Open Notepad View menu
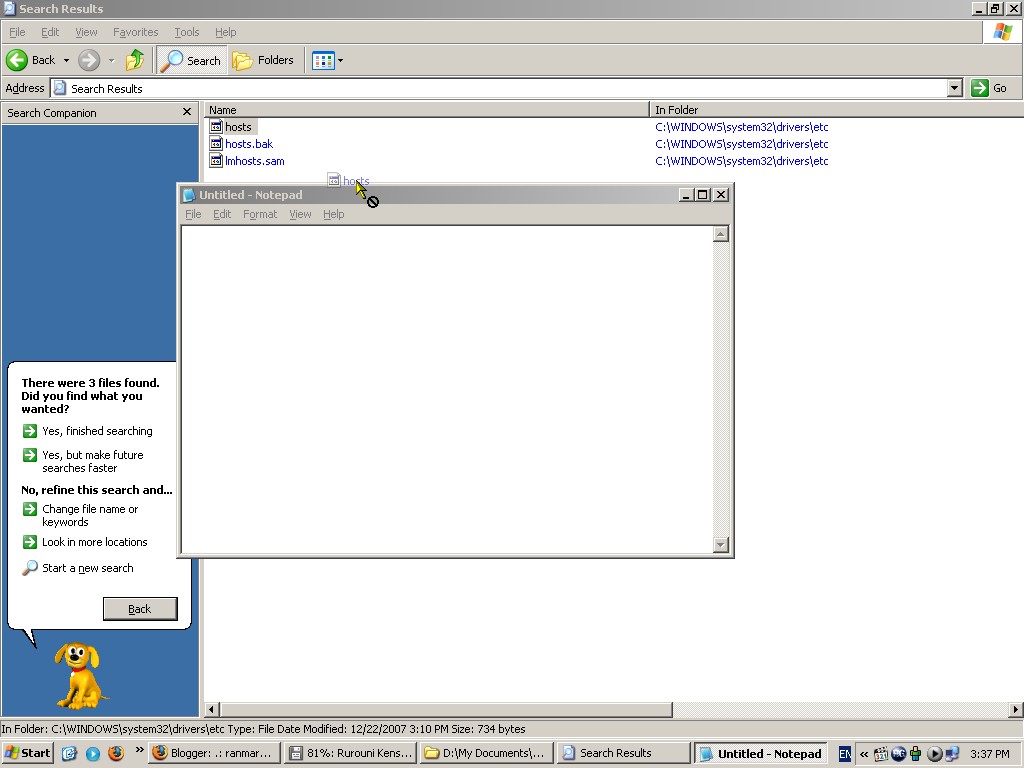Screen dimensions: 1024x768 (300, 214)
